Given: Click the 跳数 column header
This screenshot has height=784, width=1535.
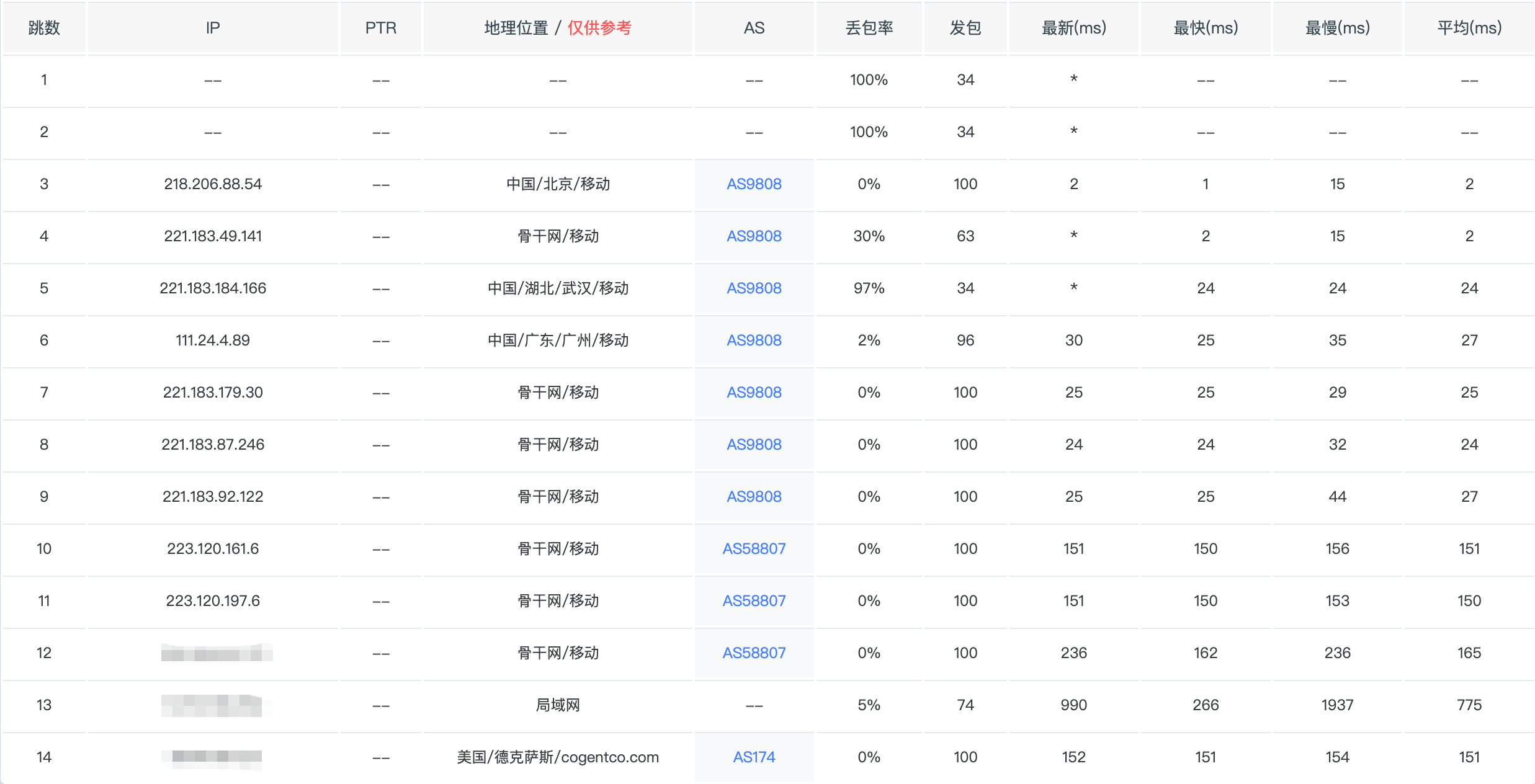Looking at the screenshot, I should 44,28.
